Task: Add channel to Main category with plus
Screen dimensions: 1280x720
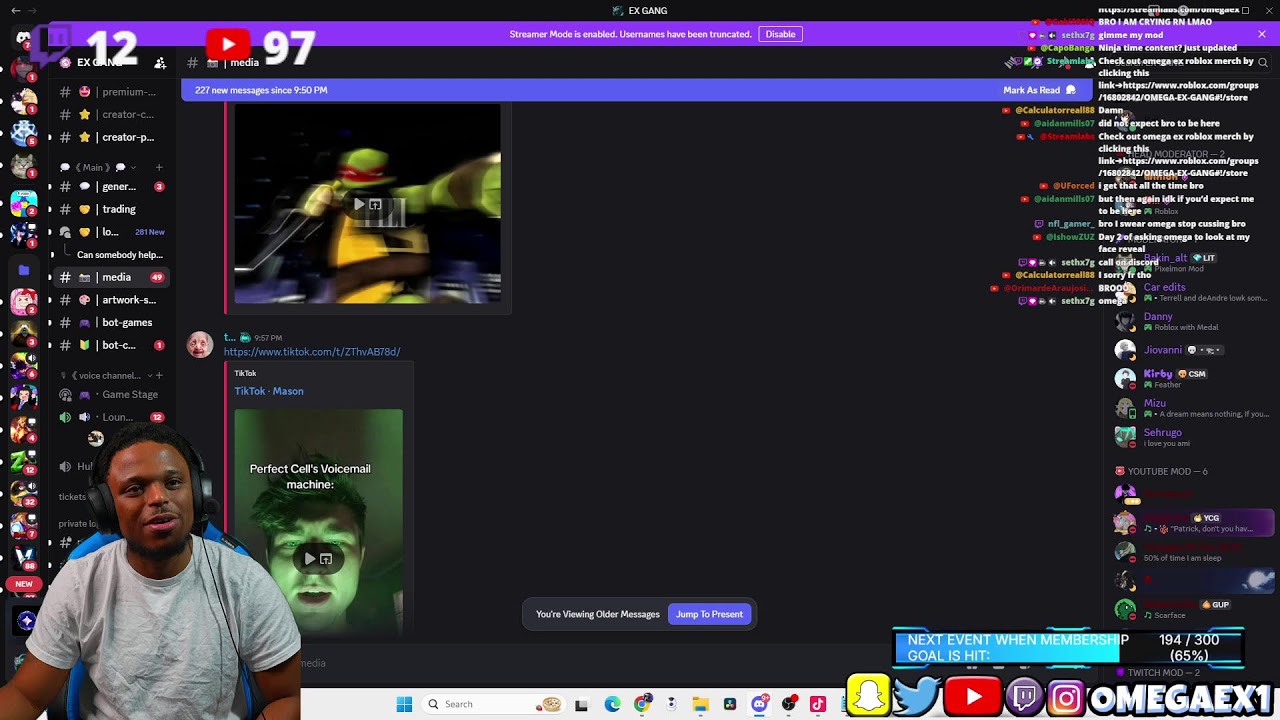Action: (159, 167)
